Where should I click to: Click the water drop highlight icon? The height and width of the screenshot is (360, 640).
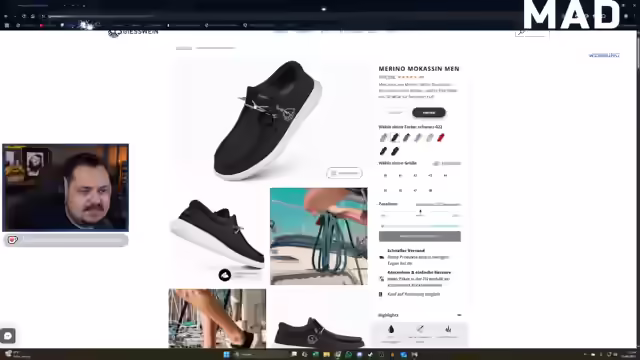(x=391, y=329)
